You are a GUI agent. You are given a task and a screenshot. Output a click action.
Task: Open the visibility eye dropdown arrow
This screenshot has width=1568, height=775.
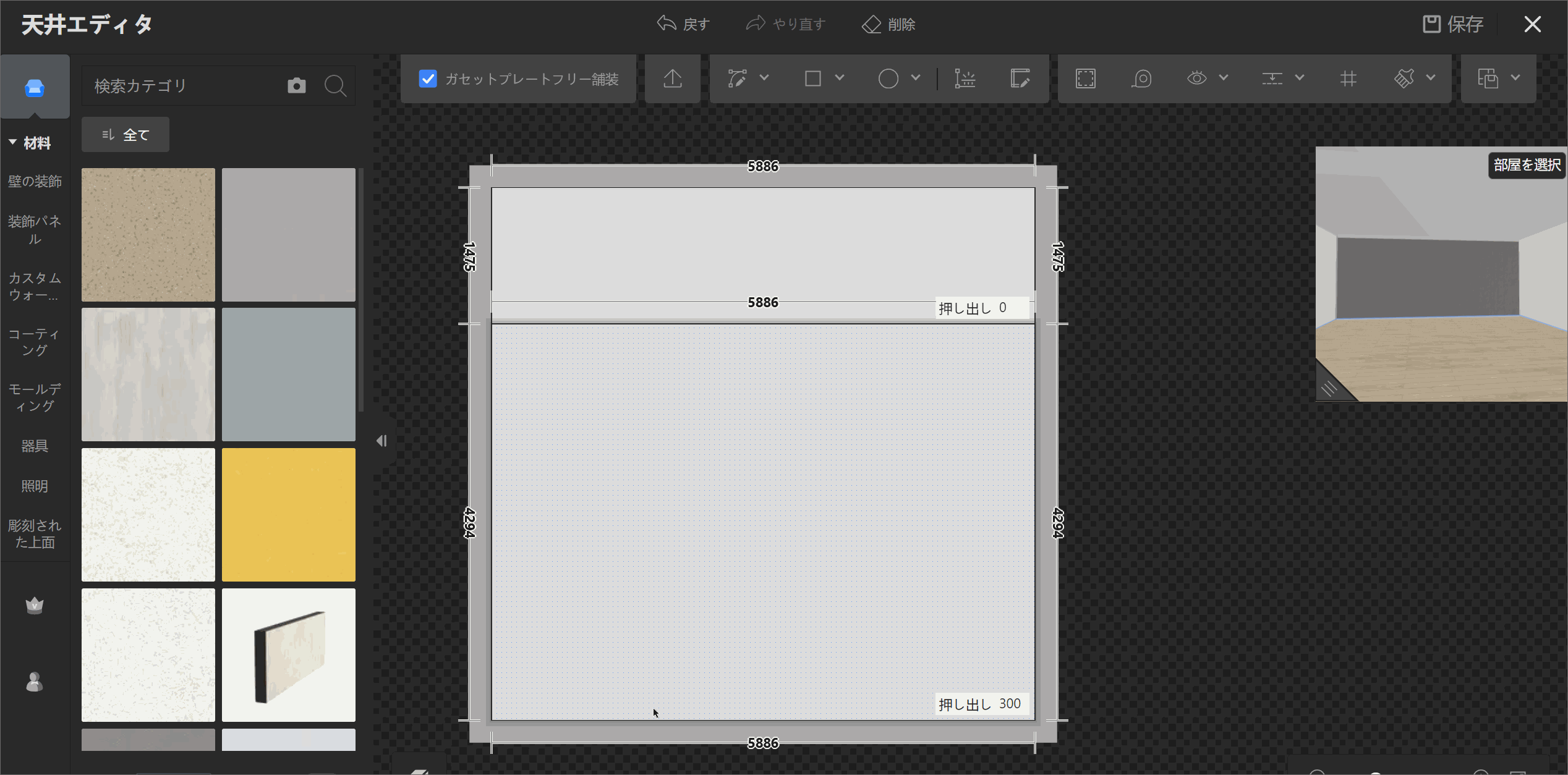tap(1224, 78)
